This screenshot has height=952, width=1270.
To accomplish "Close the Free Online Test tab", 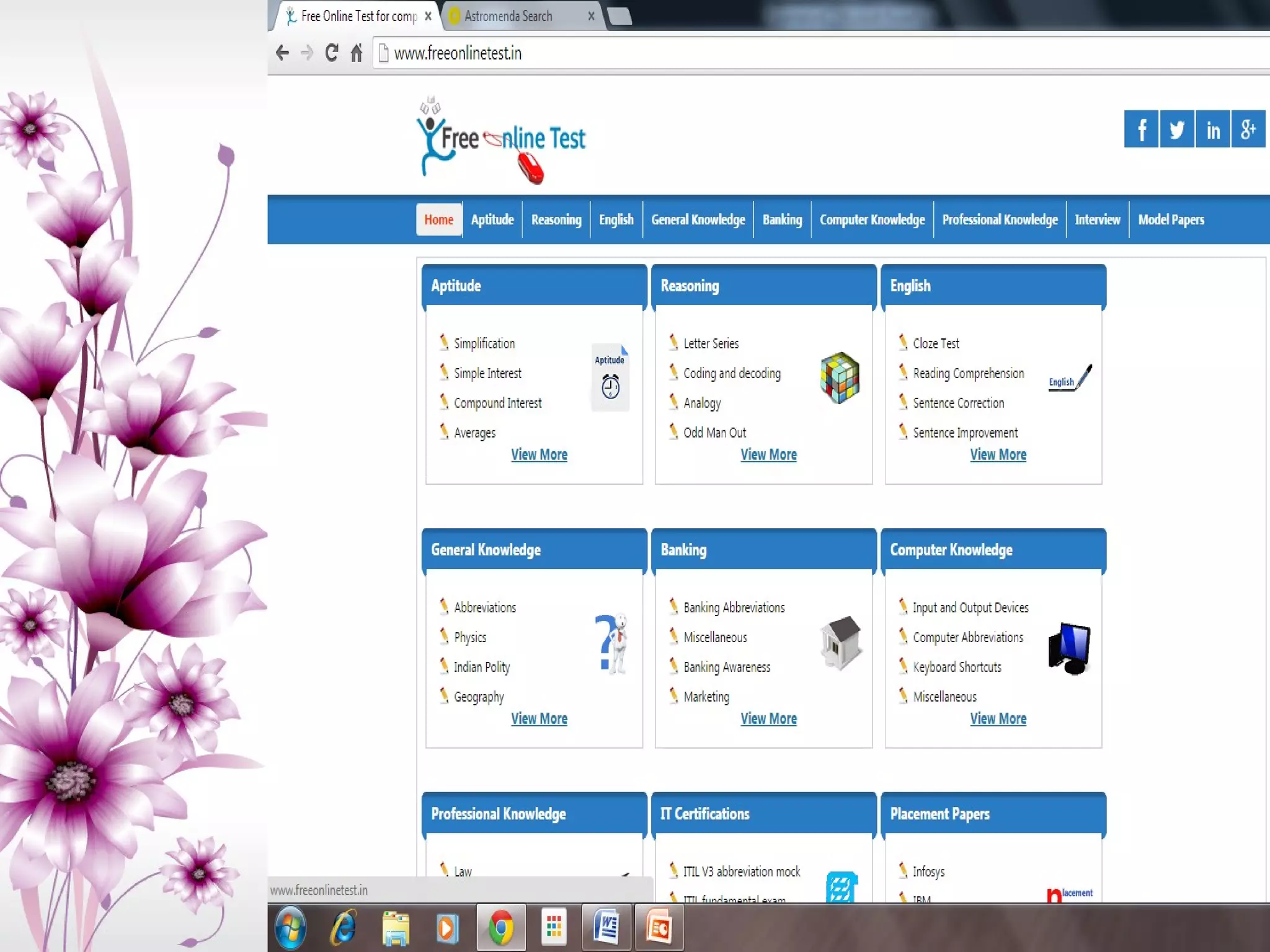I will tap(428, 16).
